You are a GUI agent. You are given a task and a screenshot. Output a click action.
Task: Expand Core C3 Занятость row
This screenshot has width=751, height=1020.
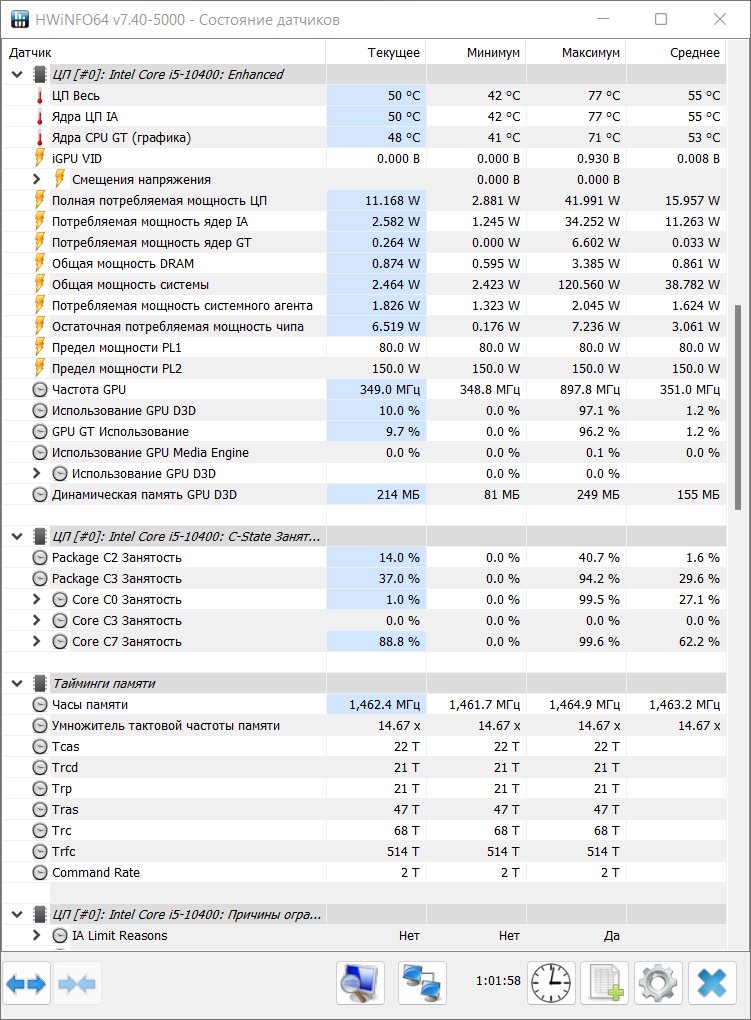[x=37, y=620]
